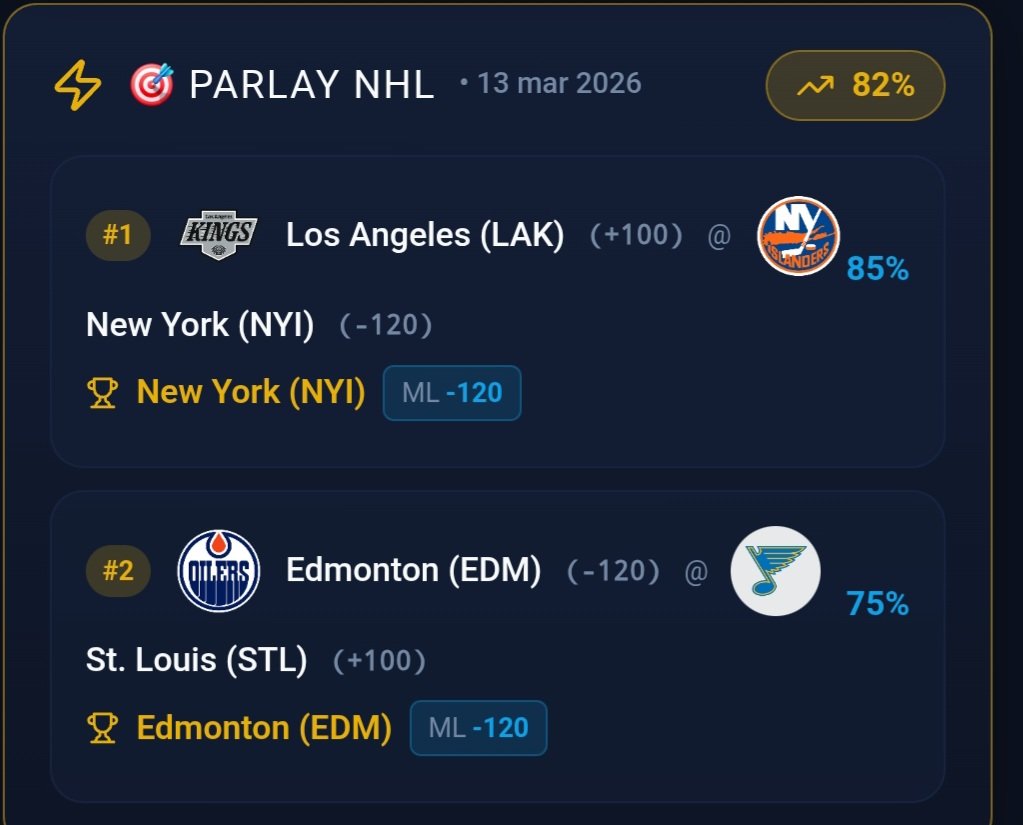The image size is (1023, 825).
Task: Click the St. Louis Blues logo
Action: (775, 571)
